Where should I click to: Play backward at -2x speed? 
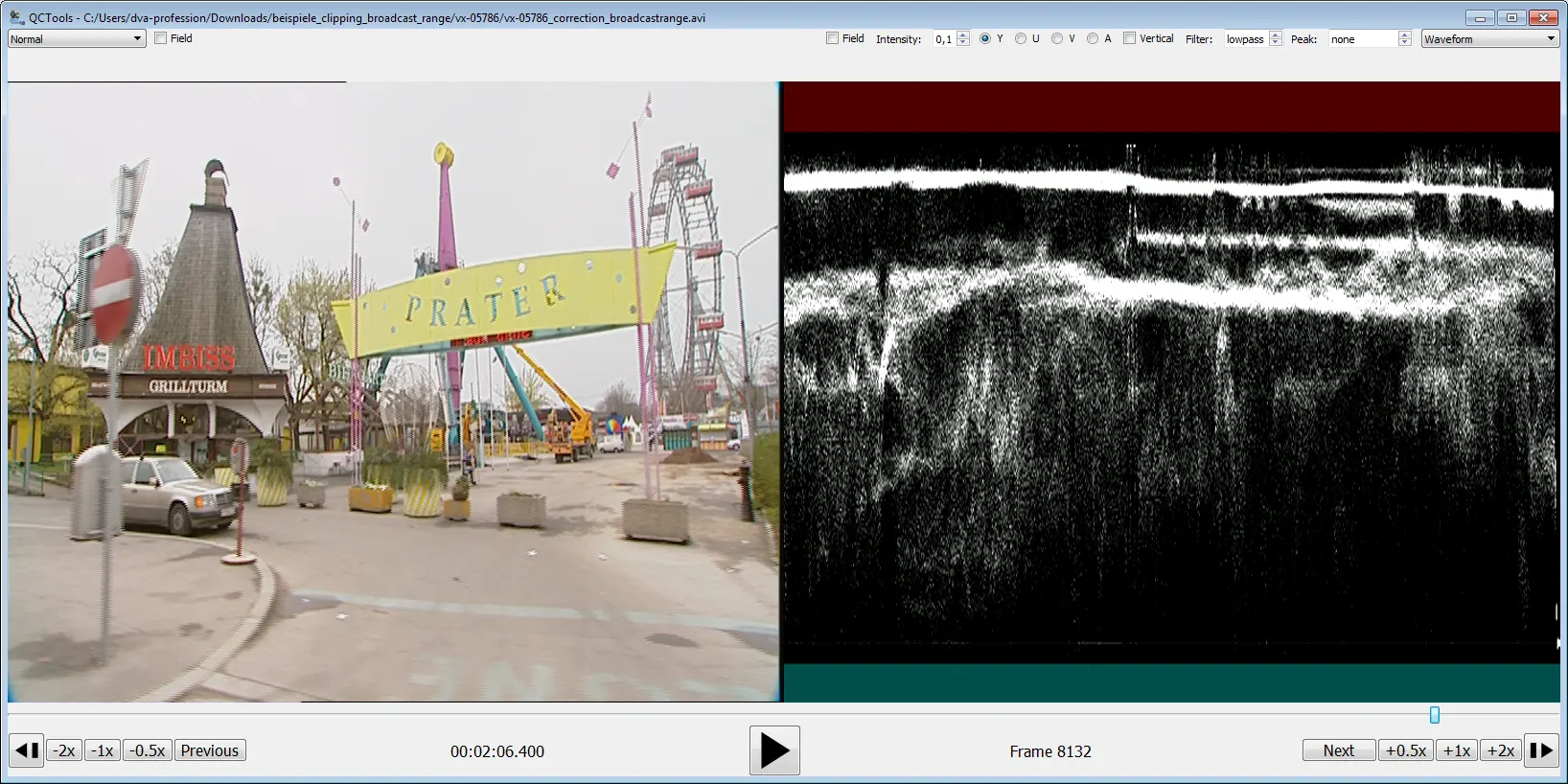[64, 750]
